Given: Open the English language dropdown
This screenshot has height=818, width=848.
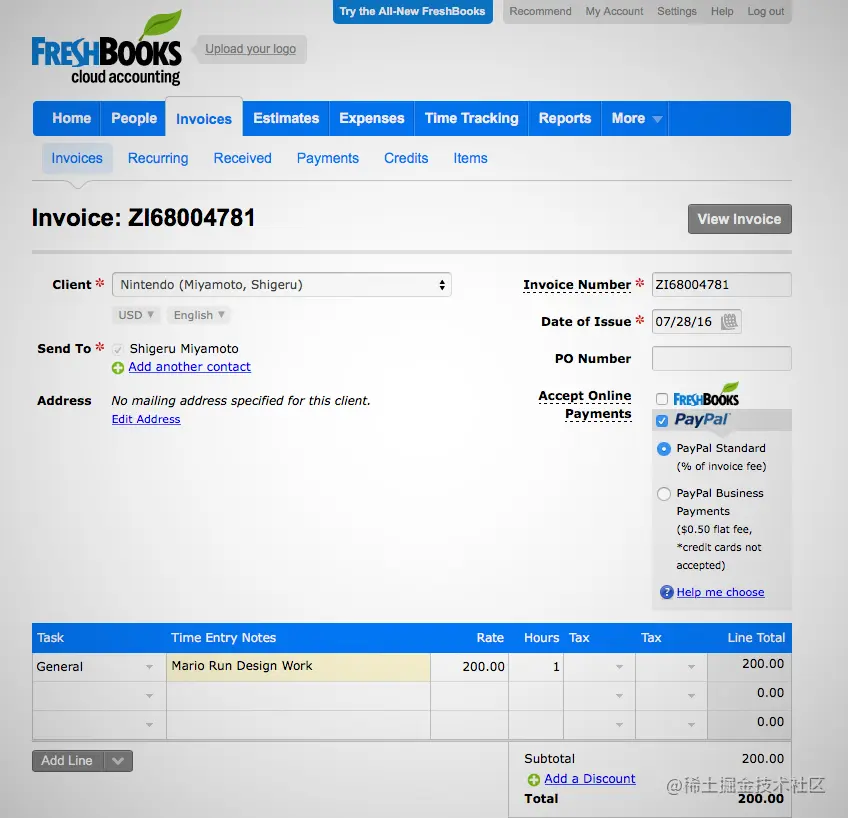Looking at the screenshot, I should [198, 315].
